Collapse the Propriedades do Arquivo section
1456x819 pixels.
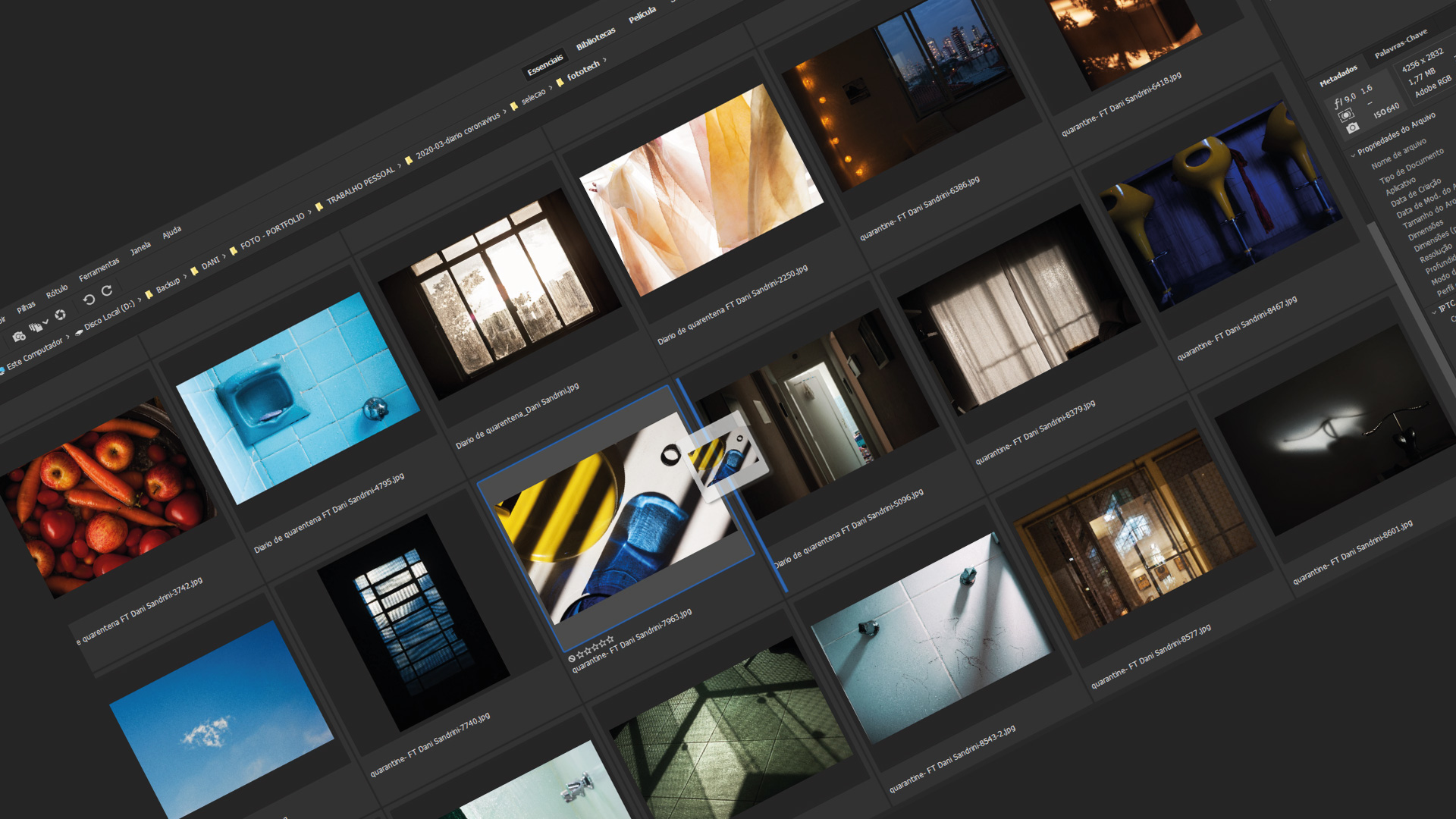click(x=1353, y=155)
